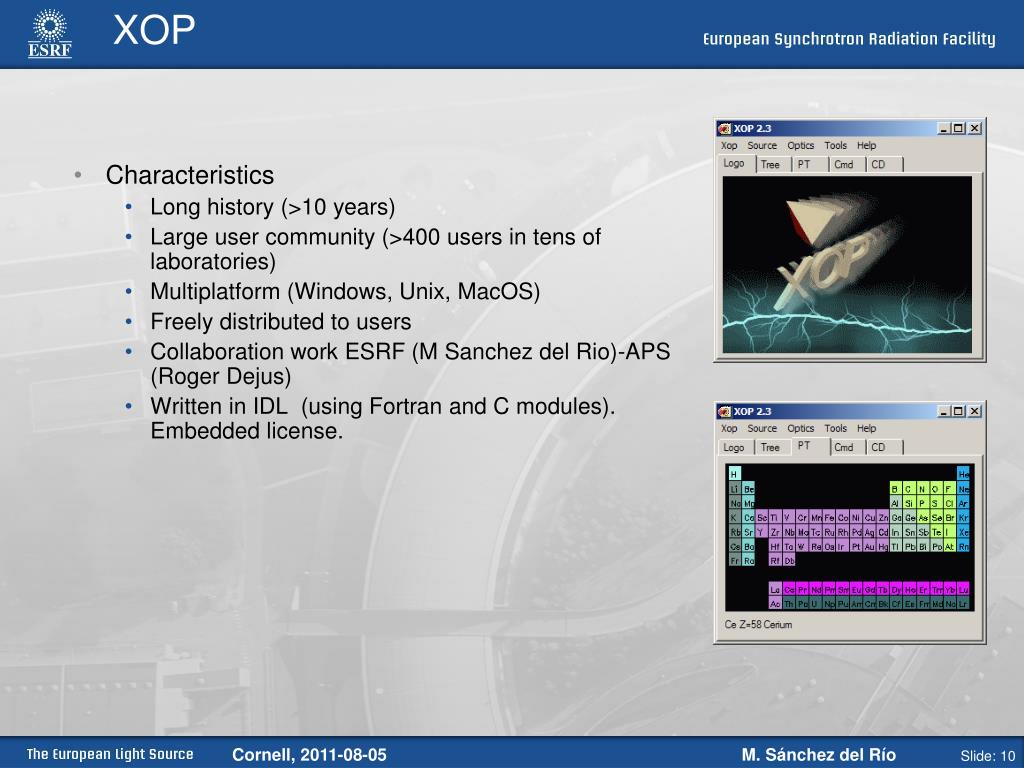The image size is (1024, 768).
Task: Select rutherfordium (Rf) in the periodic table
Action: coord(775,559)
